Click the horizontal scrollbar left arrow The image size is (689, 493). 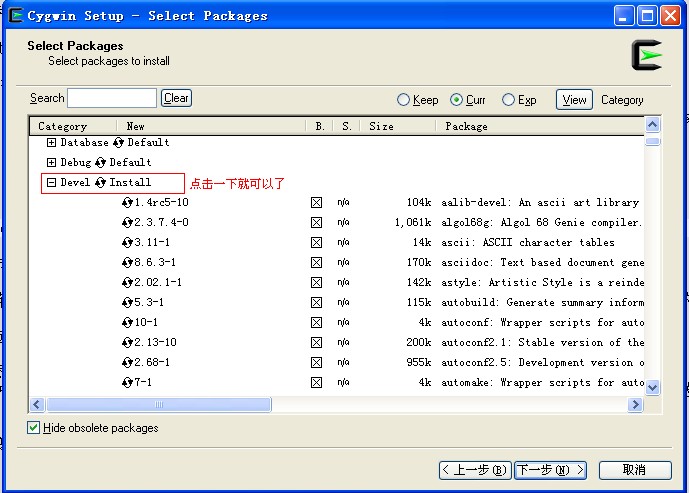pyautogui.click(x=36, y=405)
